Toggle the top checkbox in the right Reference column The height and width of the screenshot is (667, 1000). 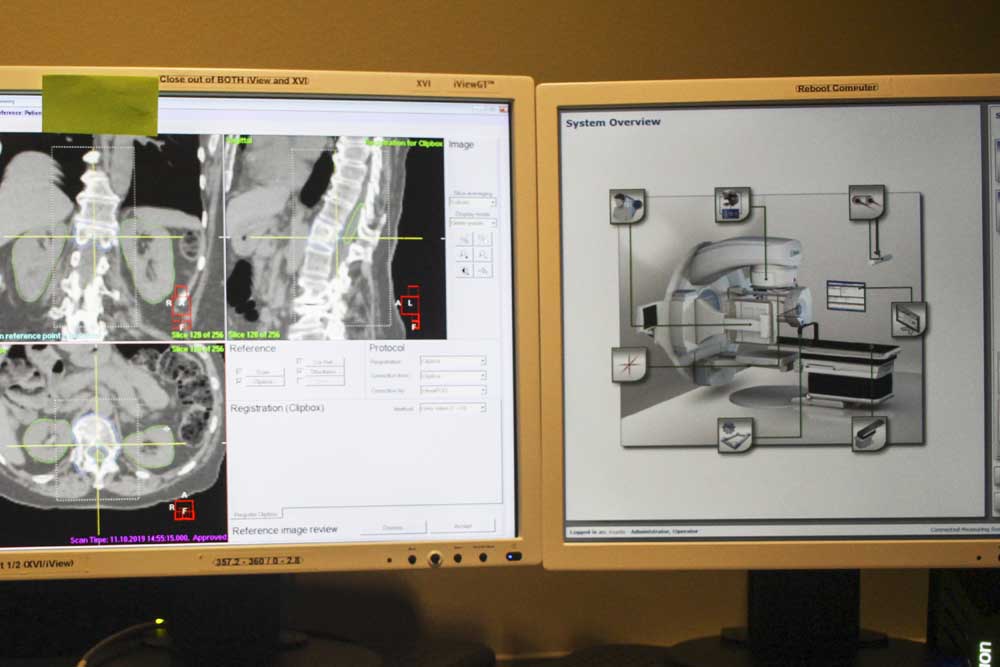299,362
